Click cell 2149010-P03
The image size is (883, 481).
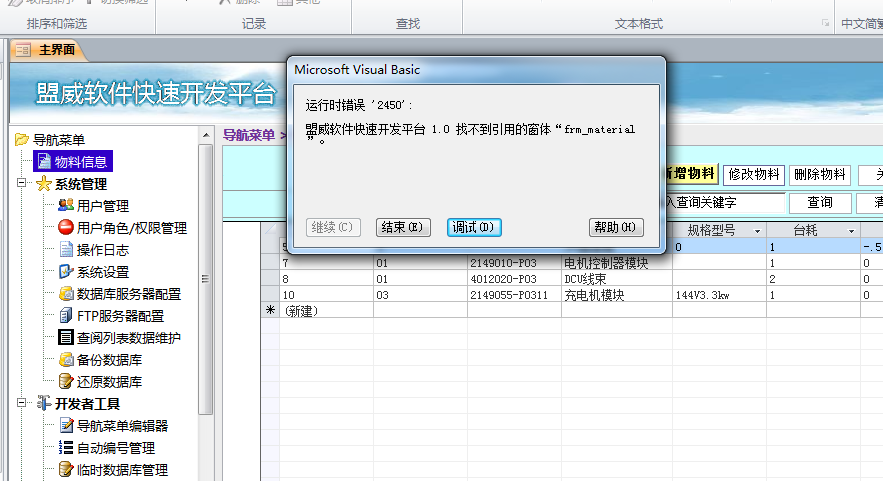514,263
